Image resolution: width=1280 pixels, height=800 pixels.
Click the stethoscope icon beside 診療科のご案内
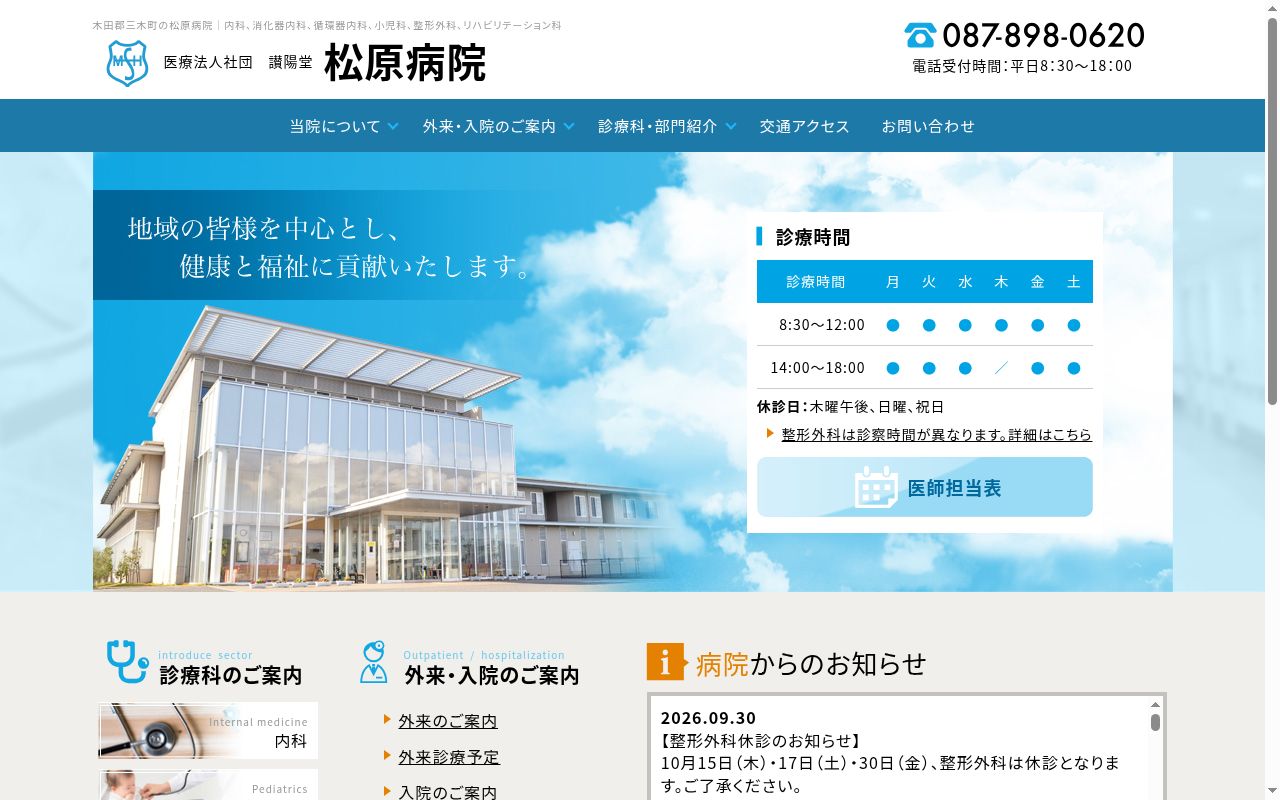127,662
